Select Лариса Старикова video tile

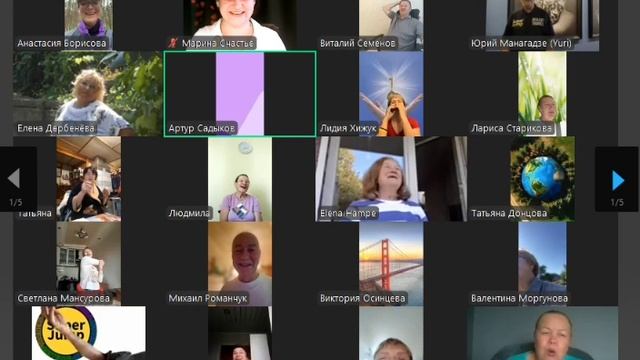(x=542, y=93)
